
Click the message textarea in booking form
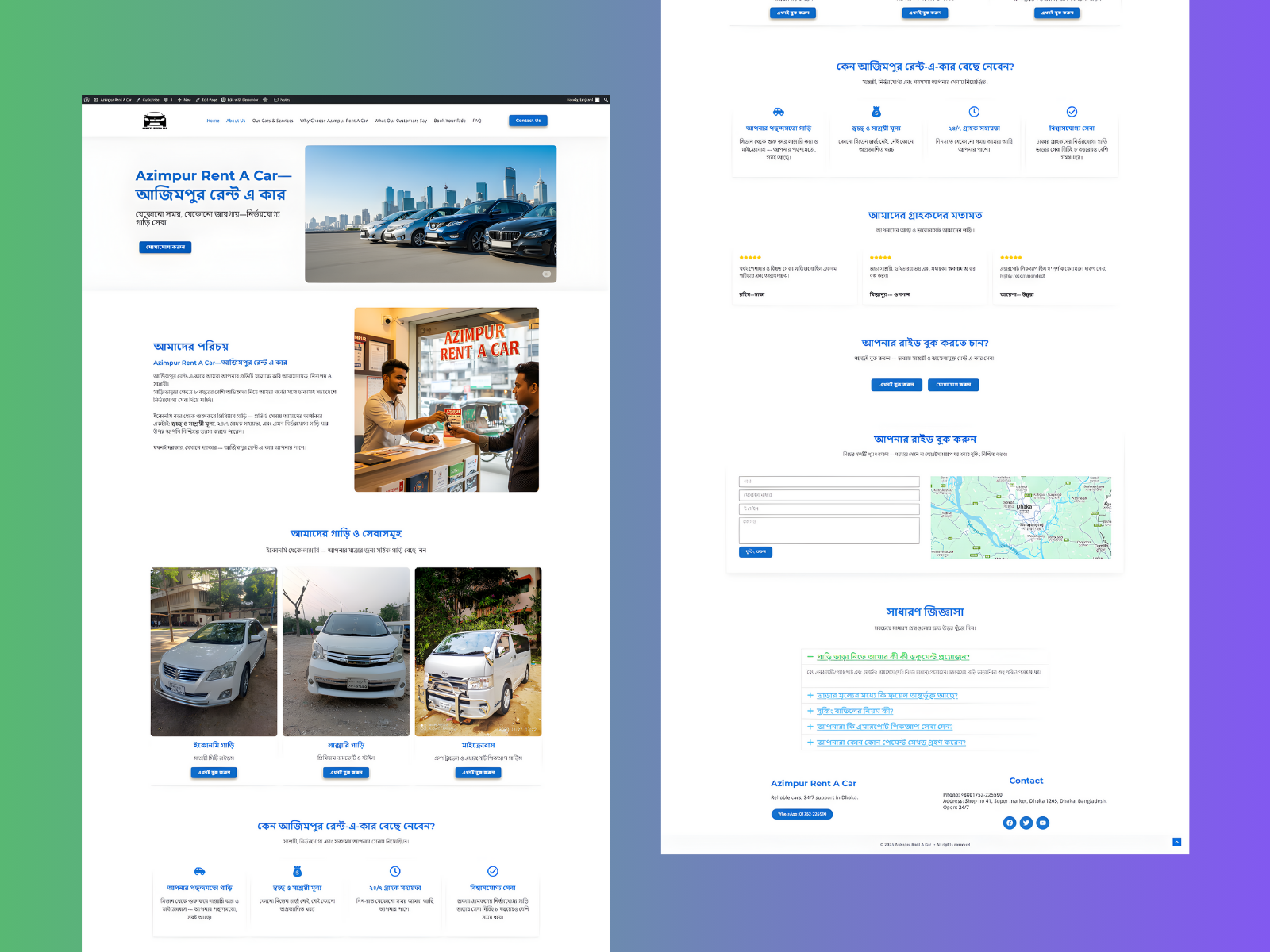pyautogui.click(x=829, y=530)
